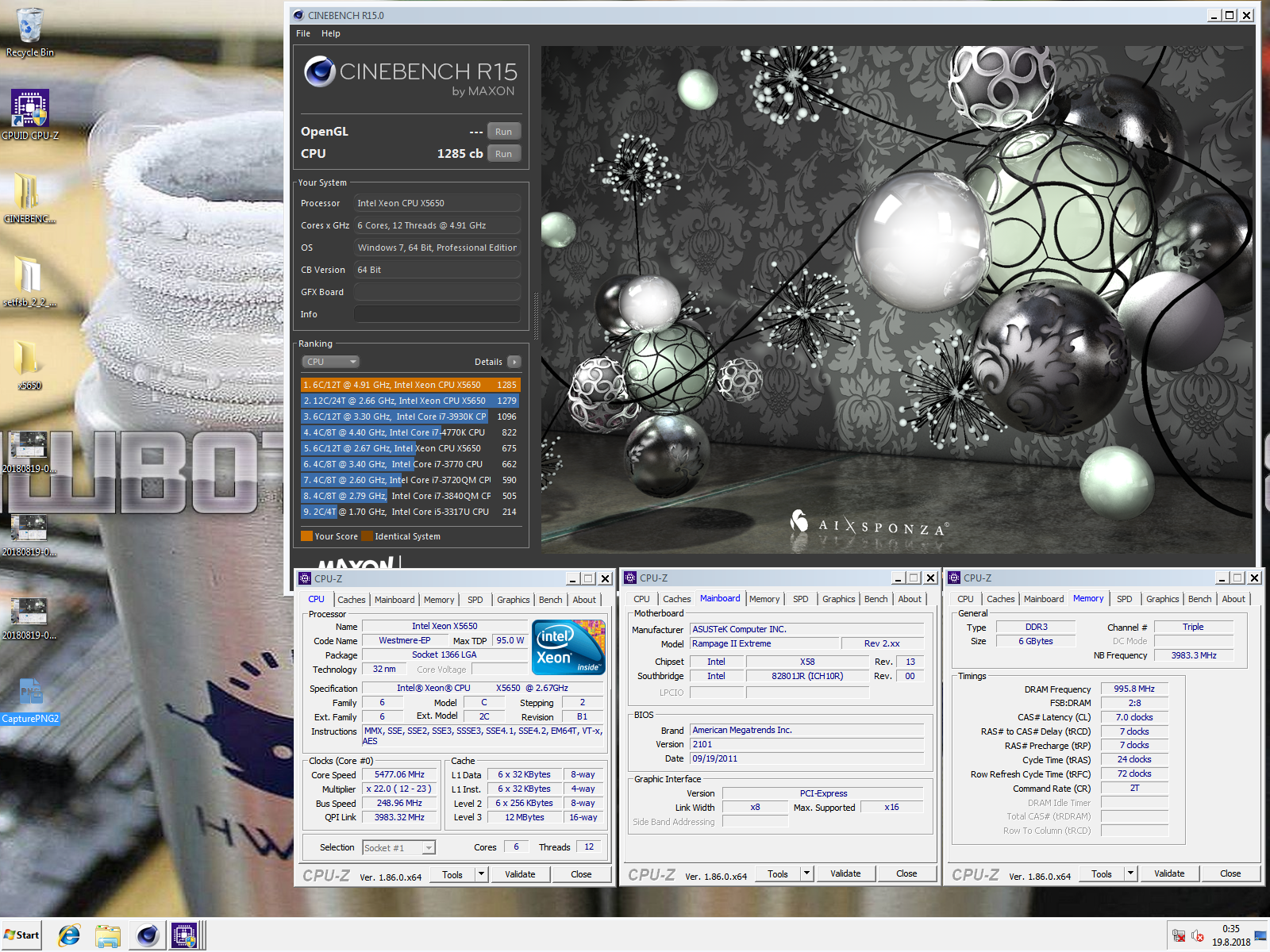The height and width of the screenshot is (952, 1270).
Task: Click Validate in right CPU-Z window
Action: (1169, 874)
